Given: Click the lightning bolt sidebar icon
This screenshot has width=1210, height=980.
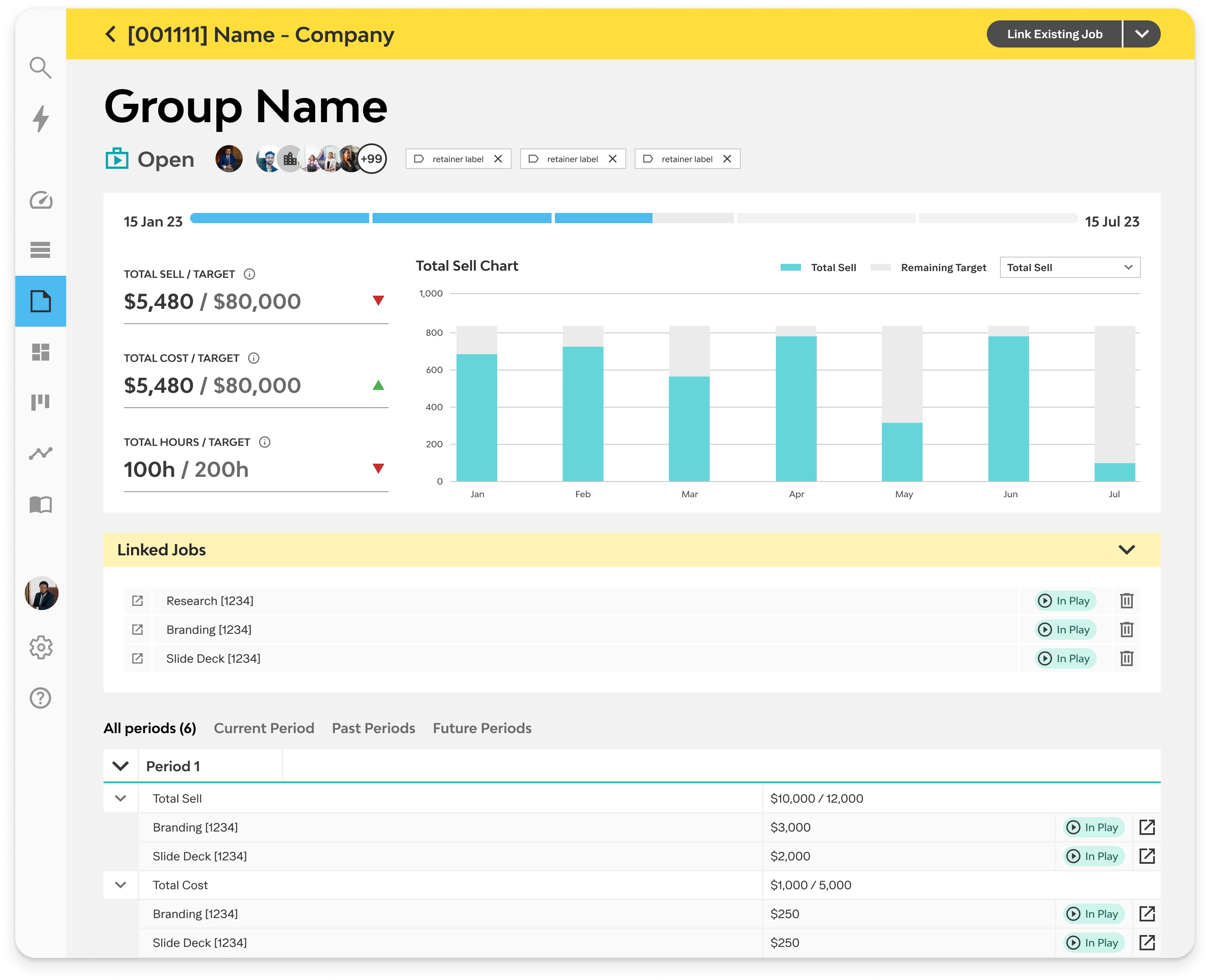Looking at the screenshot, I should [40, 118].
